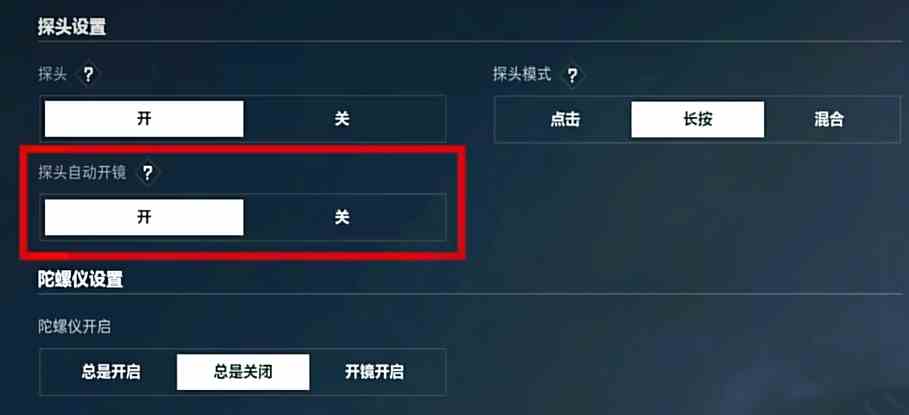Click the red highlight frame border
The height and width of the screenshot is (415, 909).
point(242,150)
